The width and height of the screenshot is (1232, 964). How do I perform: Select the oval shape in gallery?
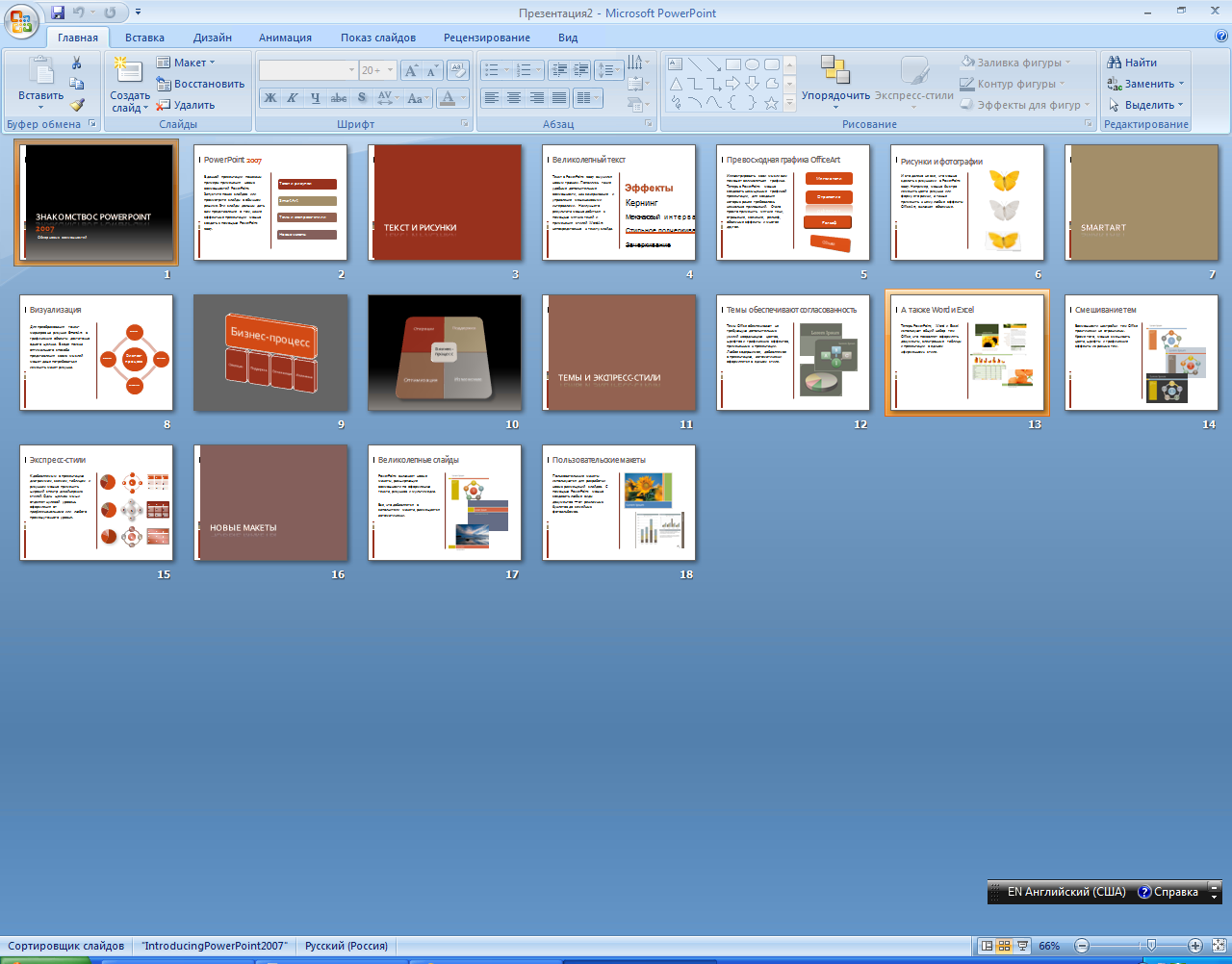coord(752,64)
